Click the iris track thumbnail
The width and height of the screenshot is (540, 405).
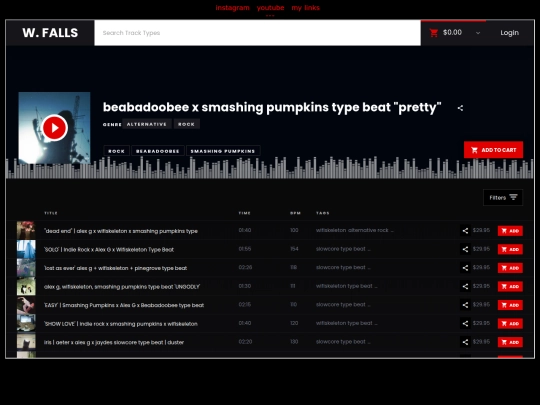26,342
